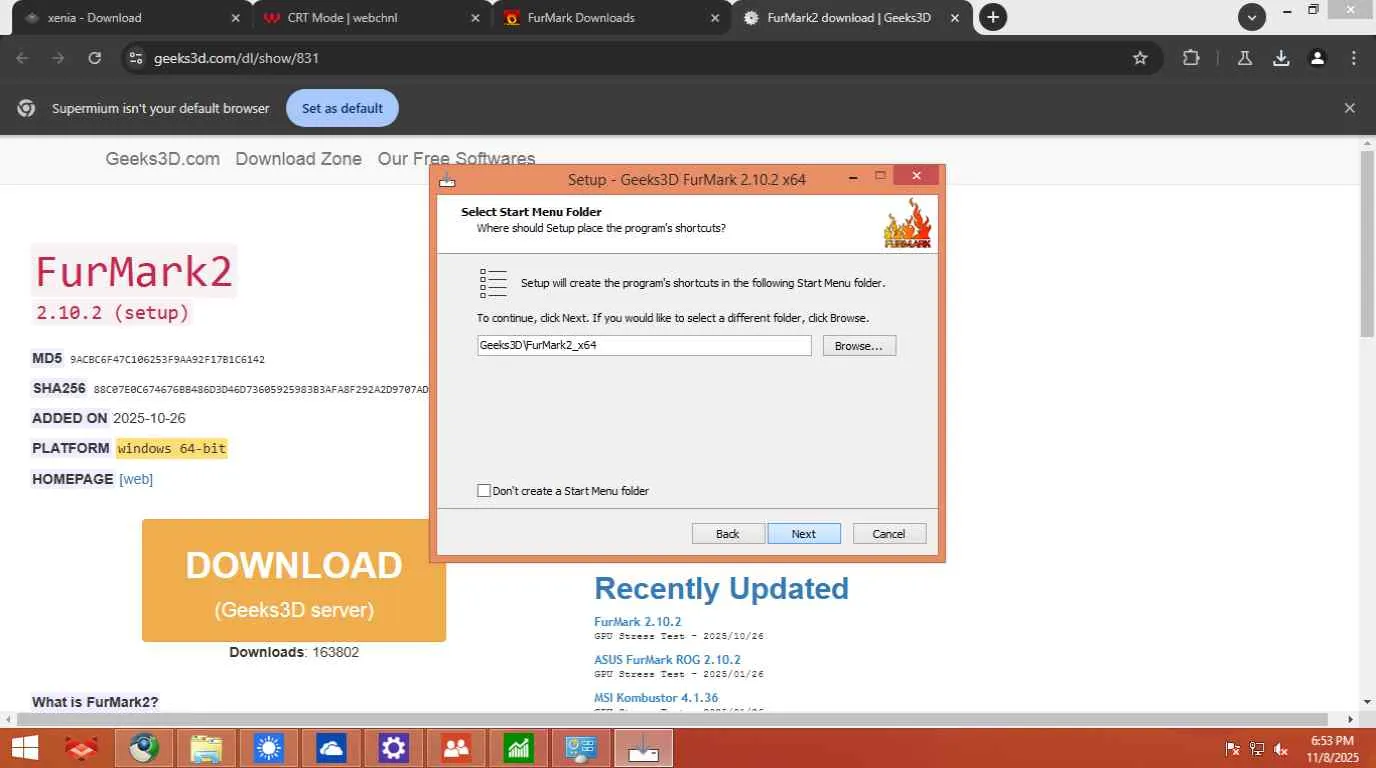Select the FurMark2 download | Geeks3D tab
This screenshot has width=1376, height=768.
point(849,18)
